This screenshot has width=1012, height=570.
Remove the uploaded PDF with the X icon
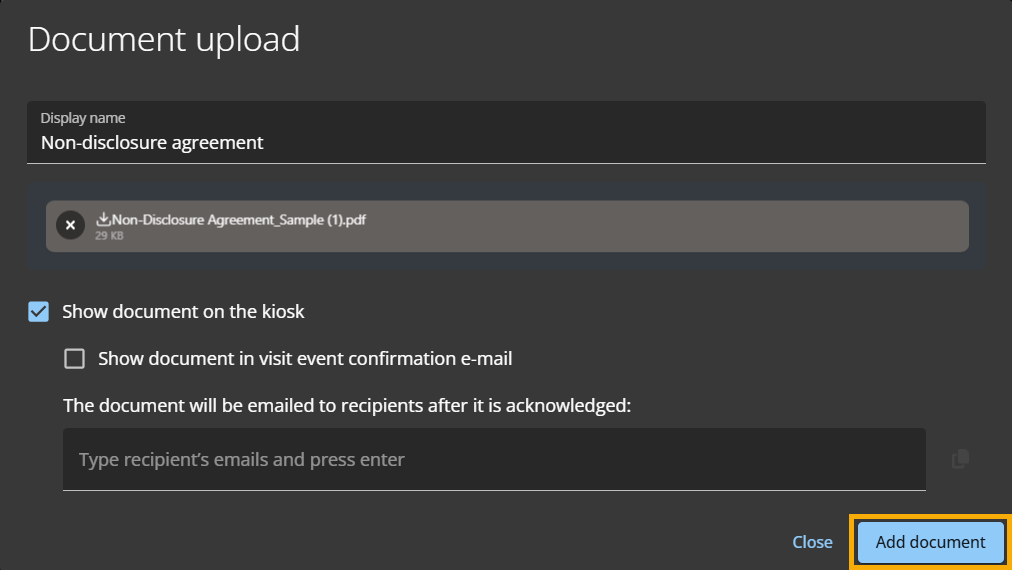tap(70, 226)
